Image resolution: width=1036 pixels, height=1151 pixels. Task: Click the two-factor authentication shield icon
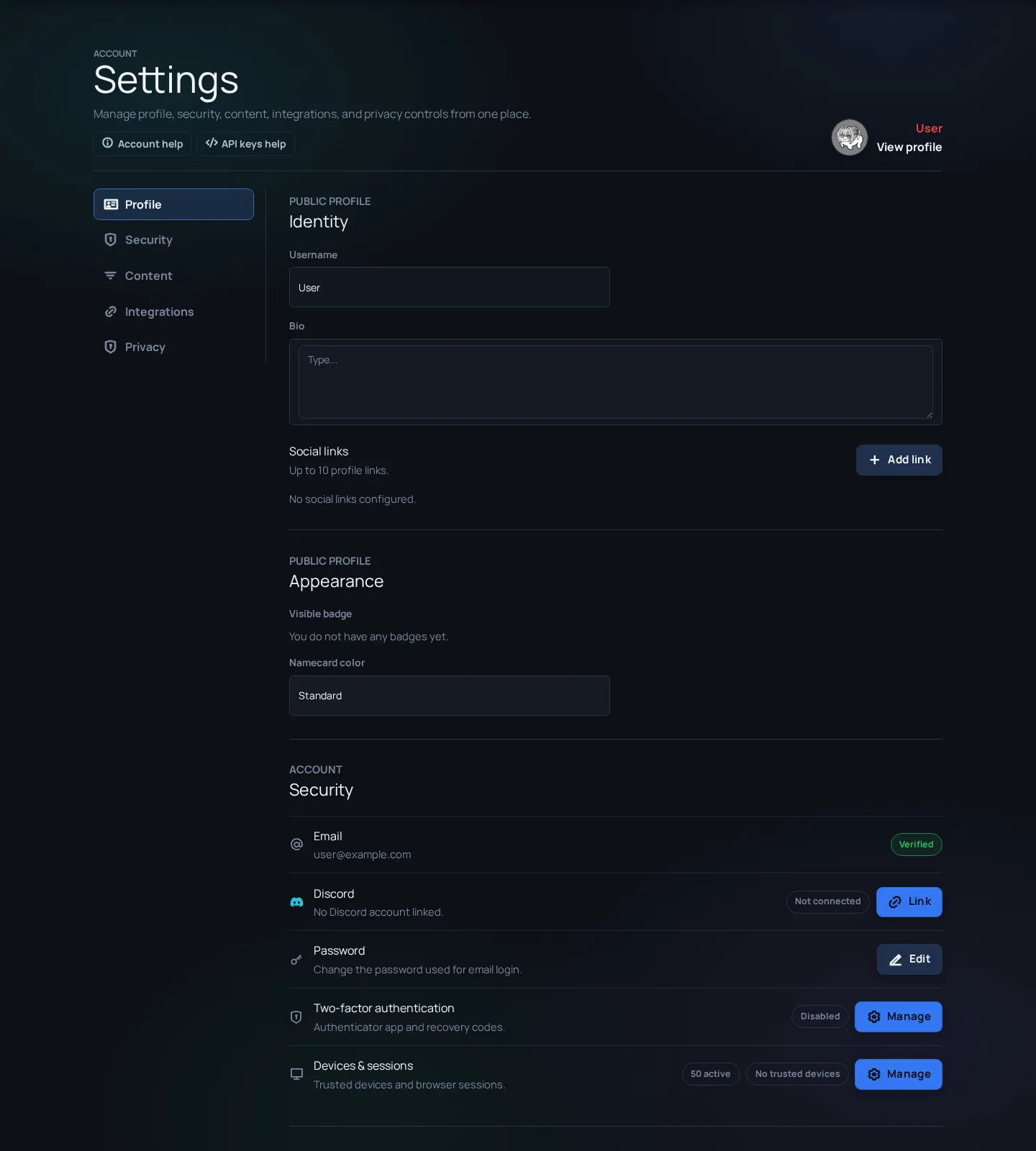pos(296,1017)
